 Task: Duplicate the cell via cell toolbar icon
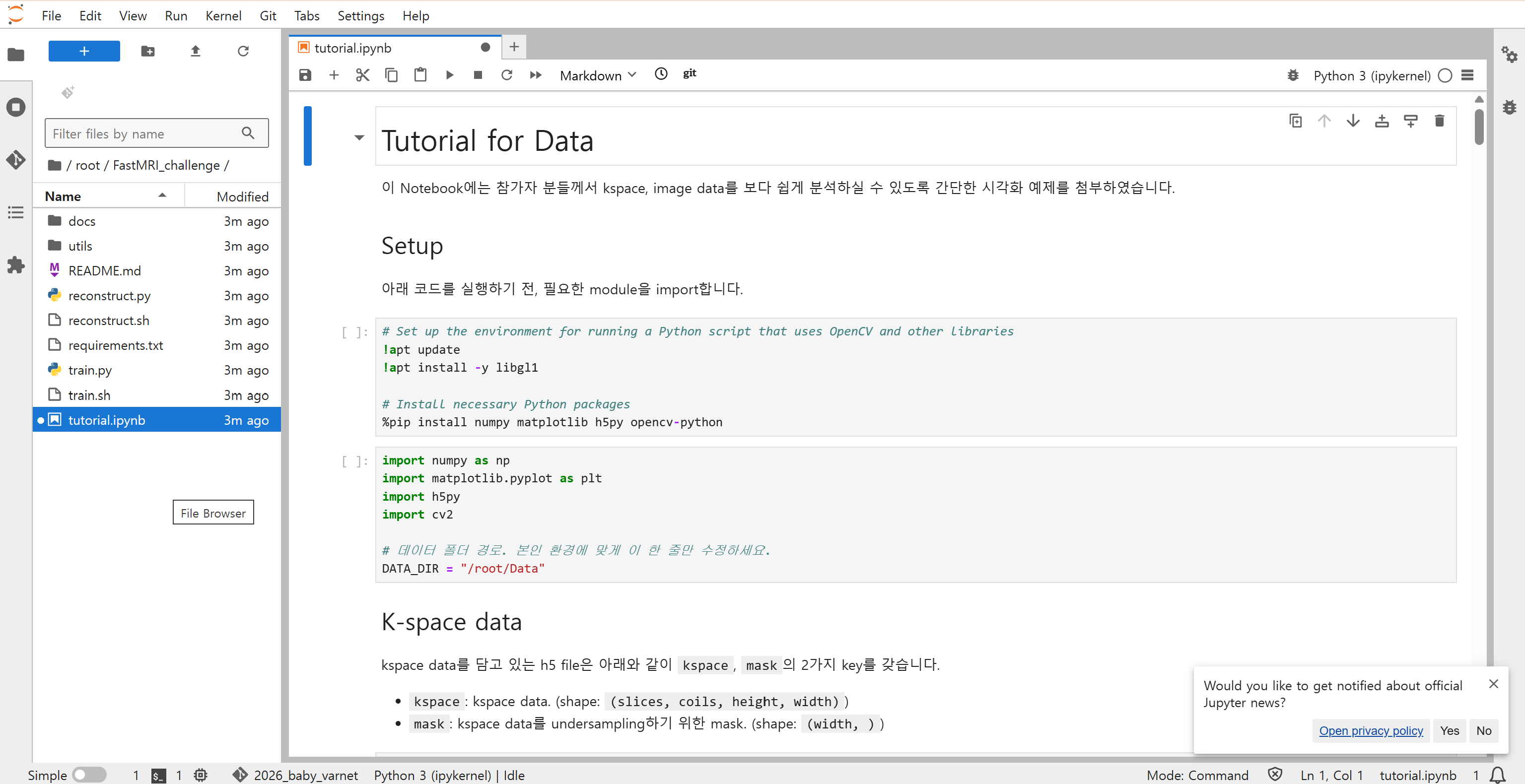pyautogui.click(x=1295, y=121)
